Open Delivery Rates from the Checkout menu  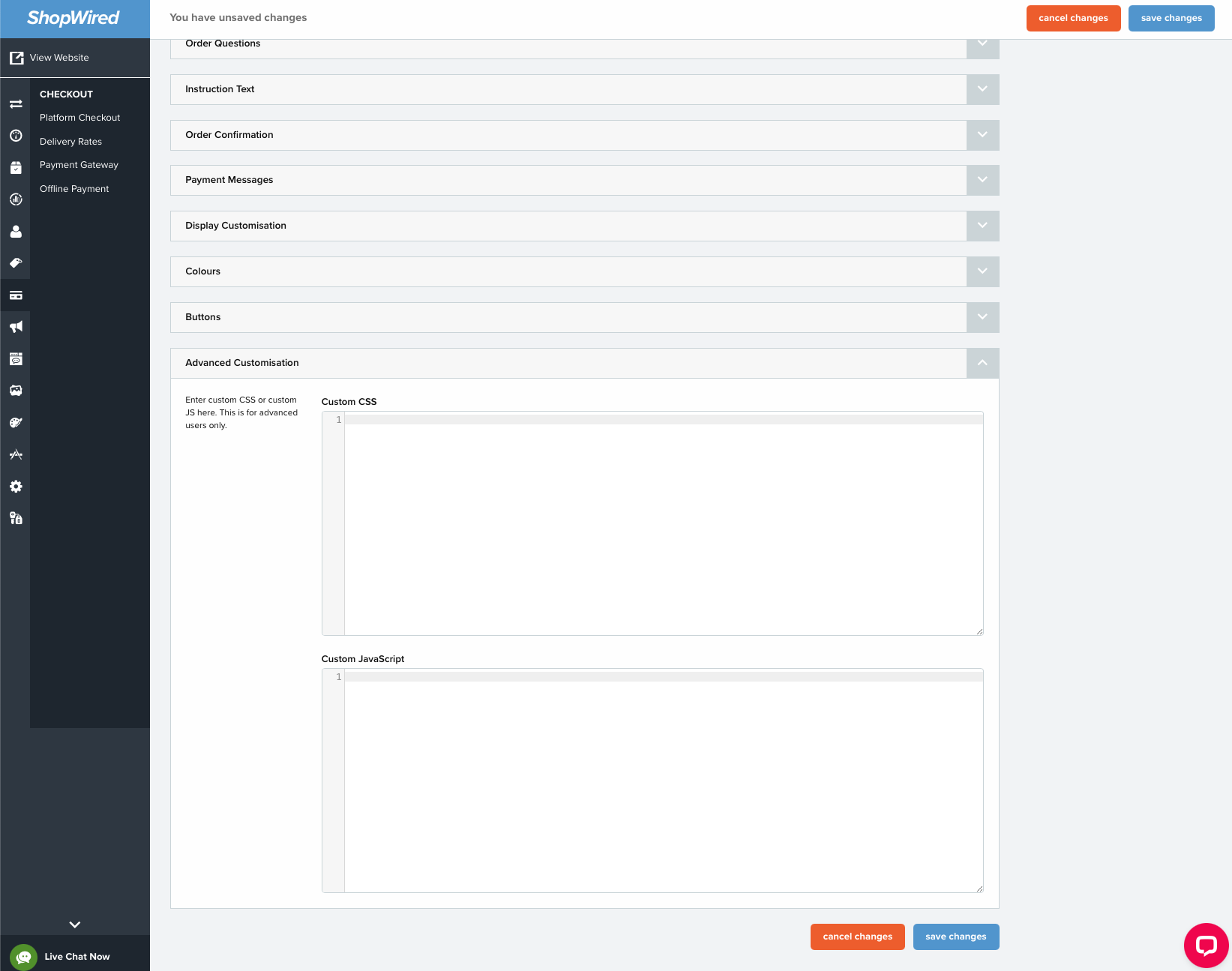[x=70, y=141]
